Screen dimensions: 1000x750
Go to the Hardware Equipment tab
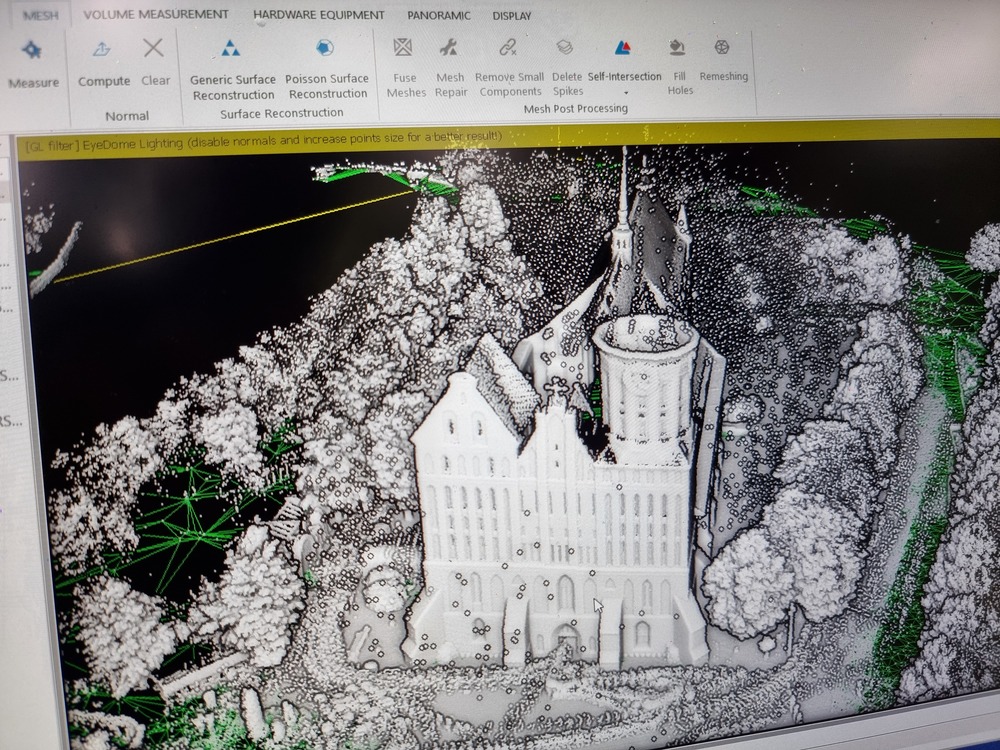[x=318, y=15]
